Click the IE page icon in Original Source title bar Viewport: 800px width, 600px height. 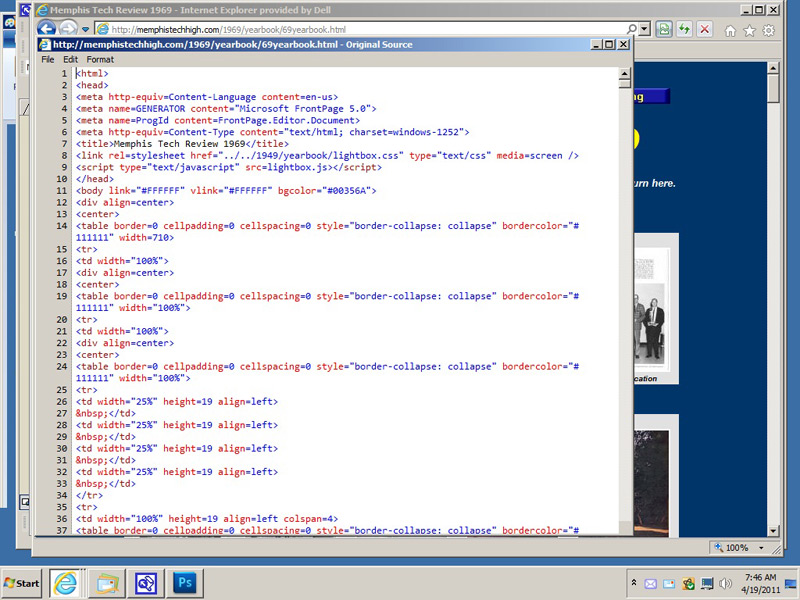(x=45, y=44)
